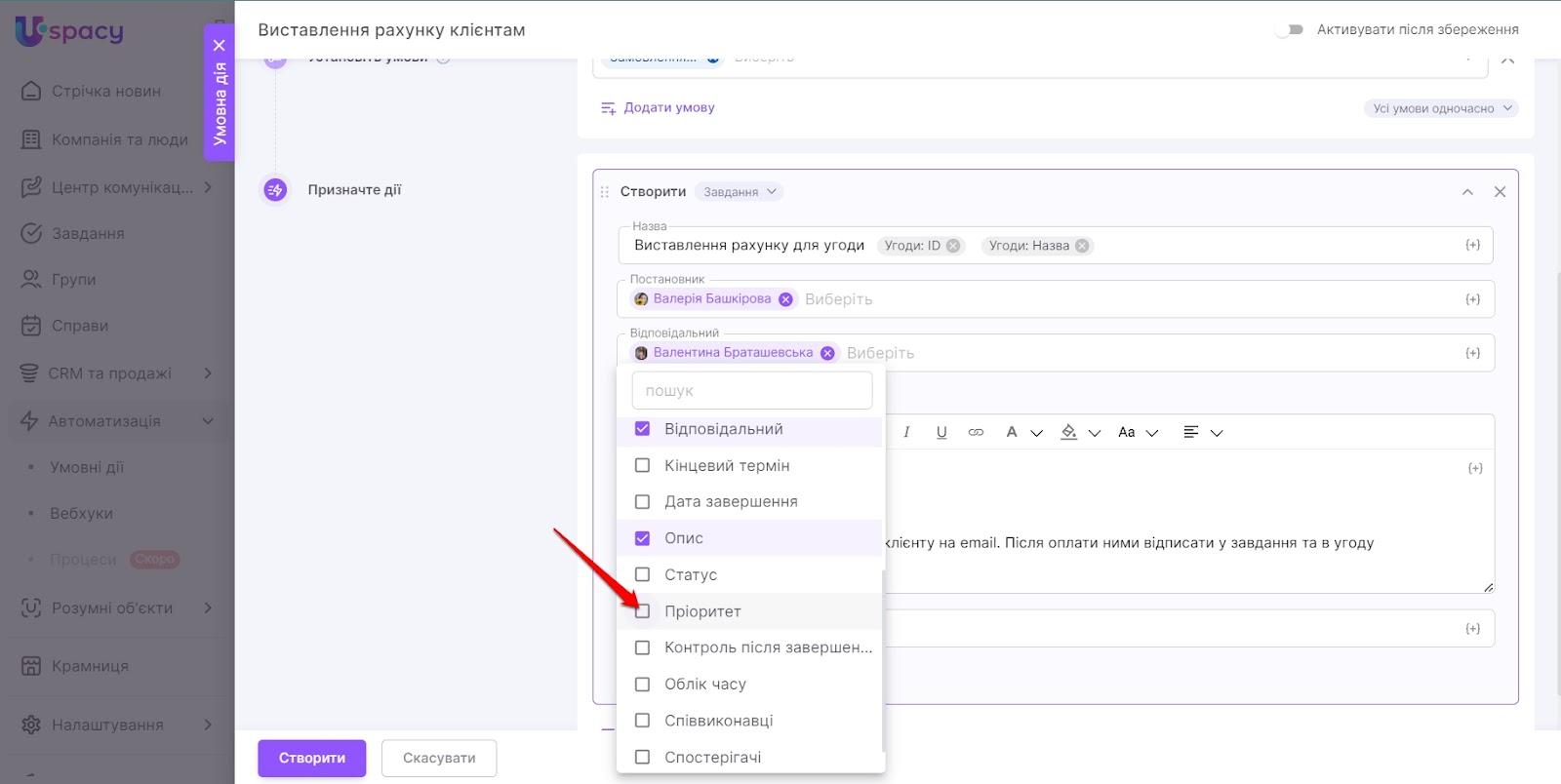Check the Пріоритет checkbox

[642, 611]
